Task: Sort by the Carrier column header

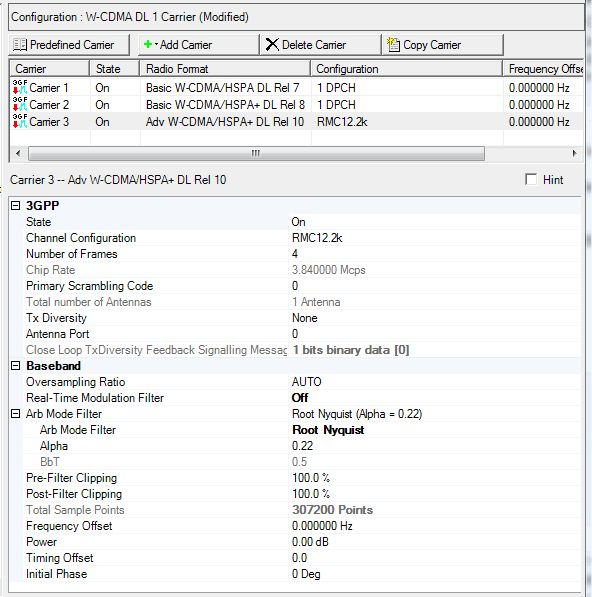Action: click(49, 69)
